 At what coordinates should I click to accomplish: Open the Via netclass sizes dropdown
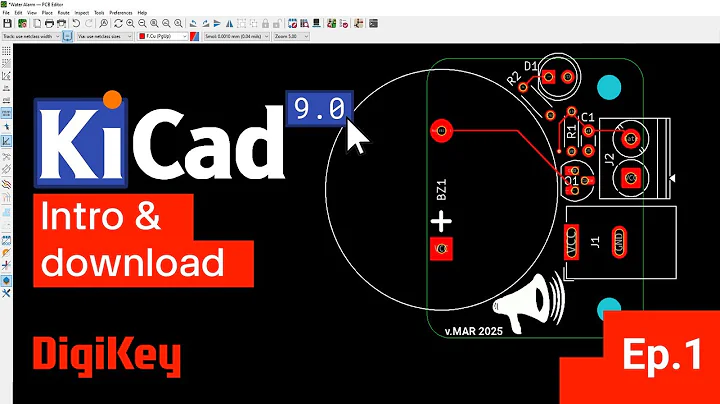click(x=105, y=36)
